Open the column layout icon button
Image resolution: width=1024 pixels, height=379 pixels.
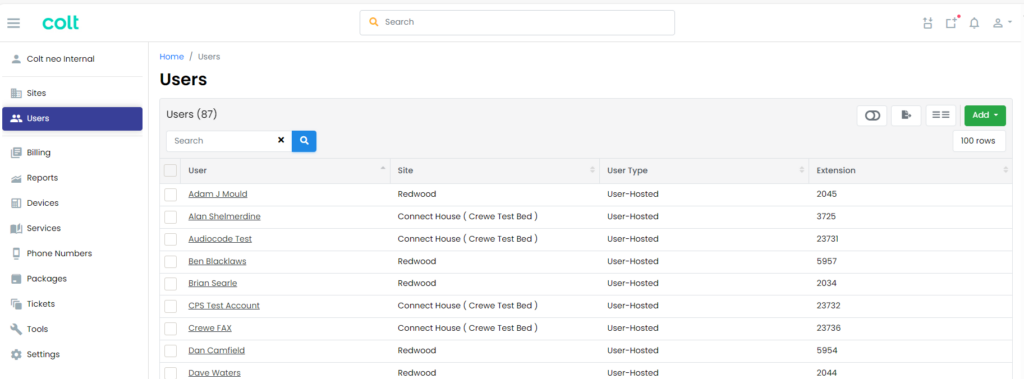click(x=940, y=115)
